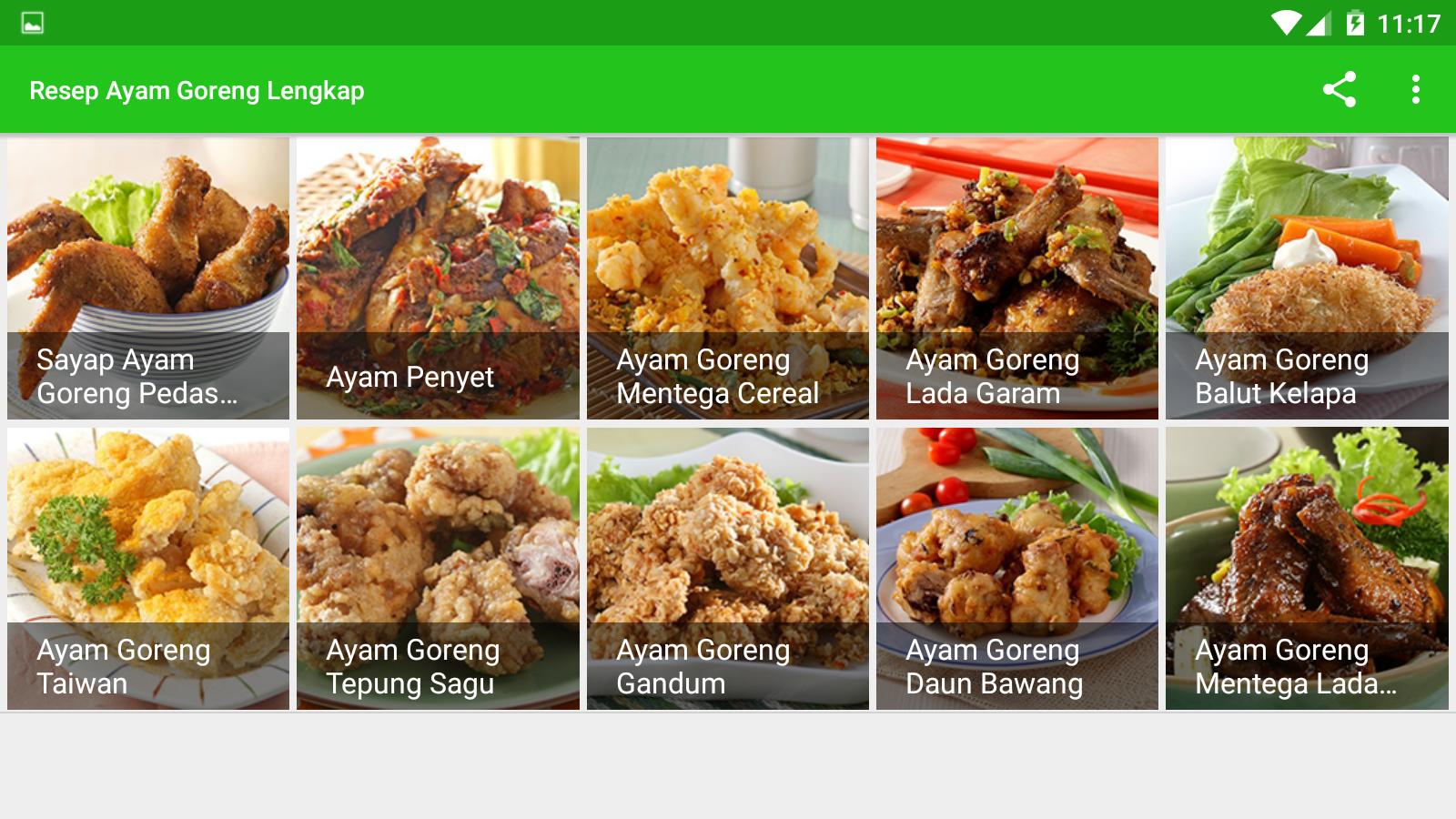The width and height of the screenshot is (1456, 819).
Task: Tap the battery charging icon
Action: coord(1355,23)
